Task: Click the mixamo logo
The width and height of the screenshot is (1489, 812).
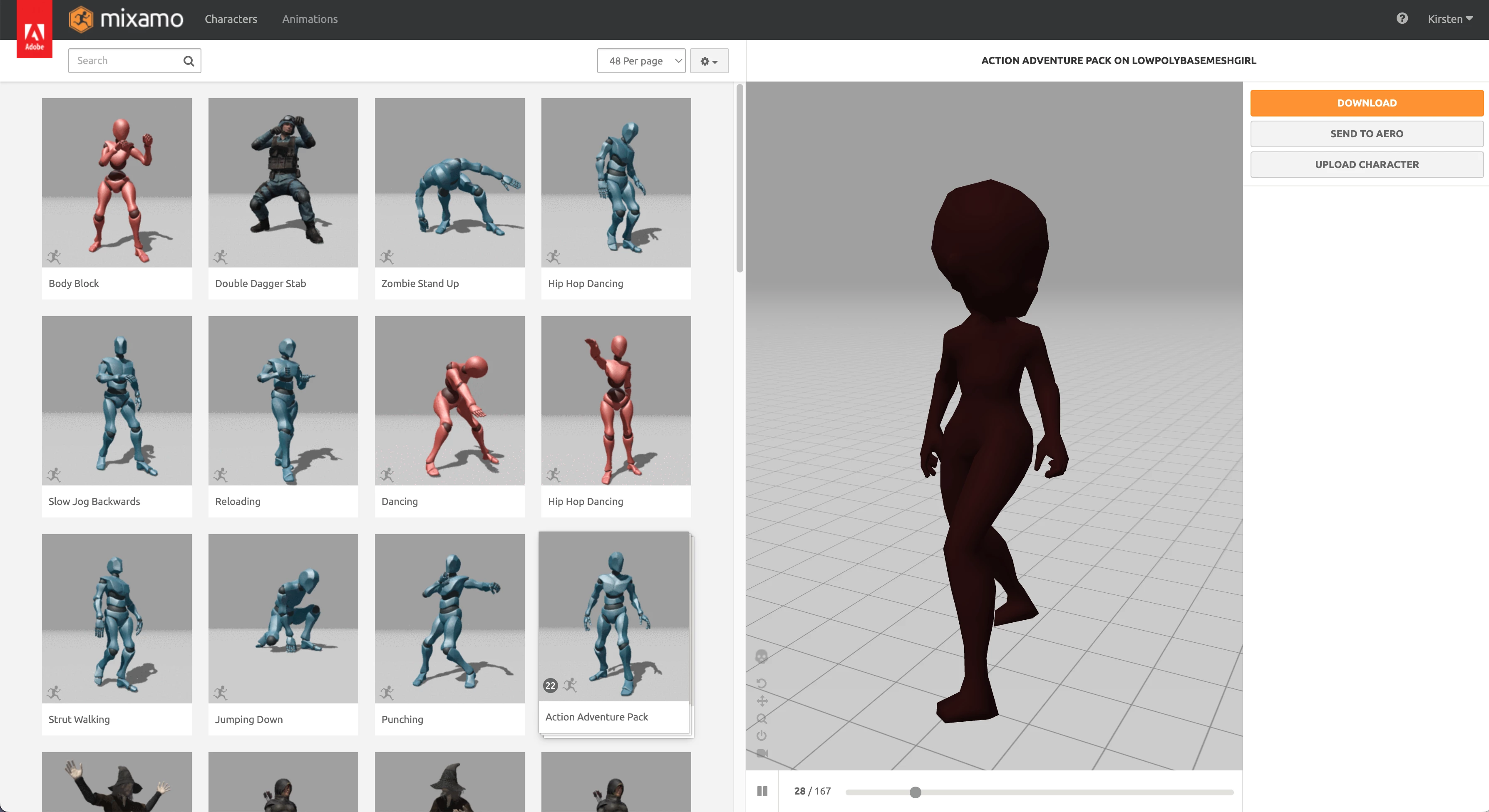Action: (126, 19)
